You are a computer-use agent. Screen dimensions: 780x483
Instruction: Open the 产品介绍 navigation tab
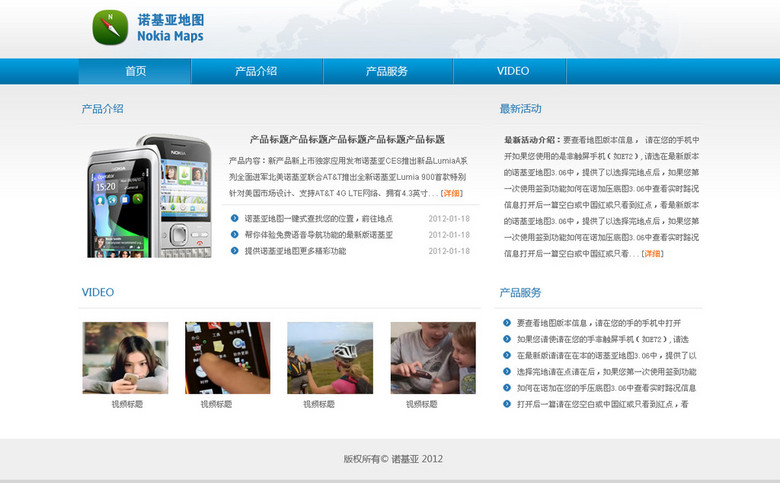point(257,71)
